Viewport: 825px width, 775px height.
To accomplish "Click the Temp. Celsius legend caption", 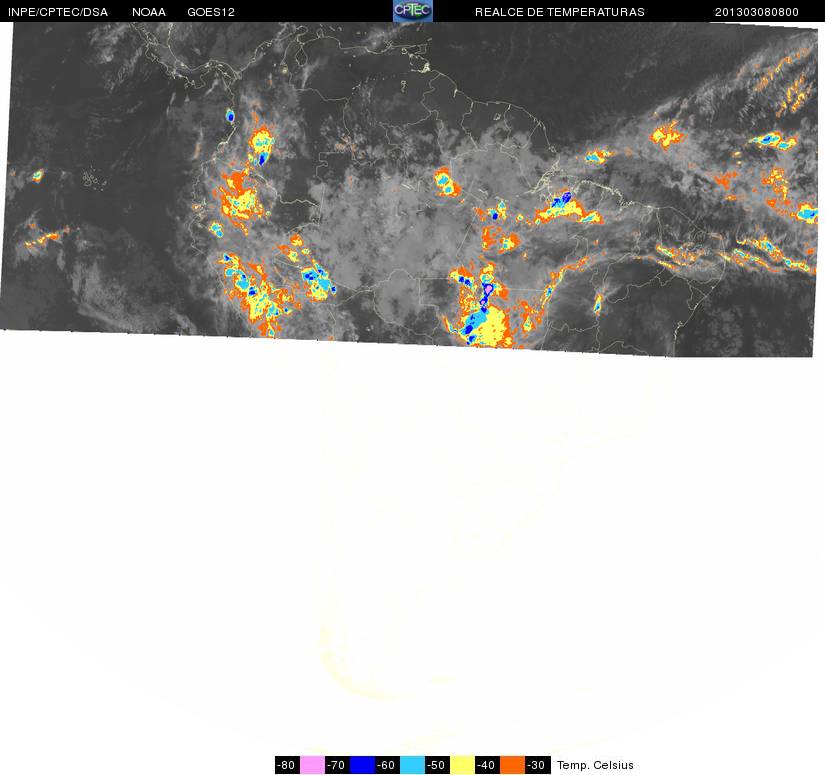I will (595, 765).
